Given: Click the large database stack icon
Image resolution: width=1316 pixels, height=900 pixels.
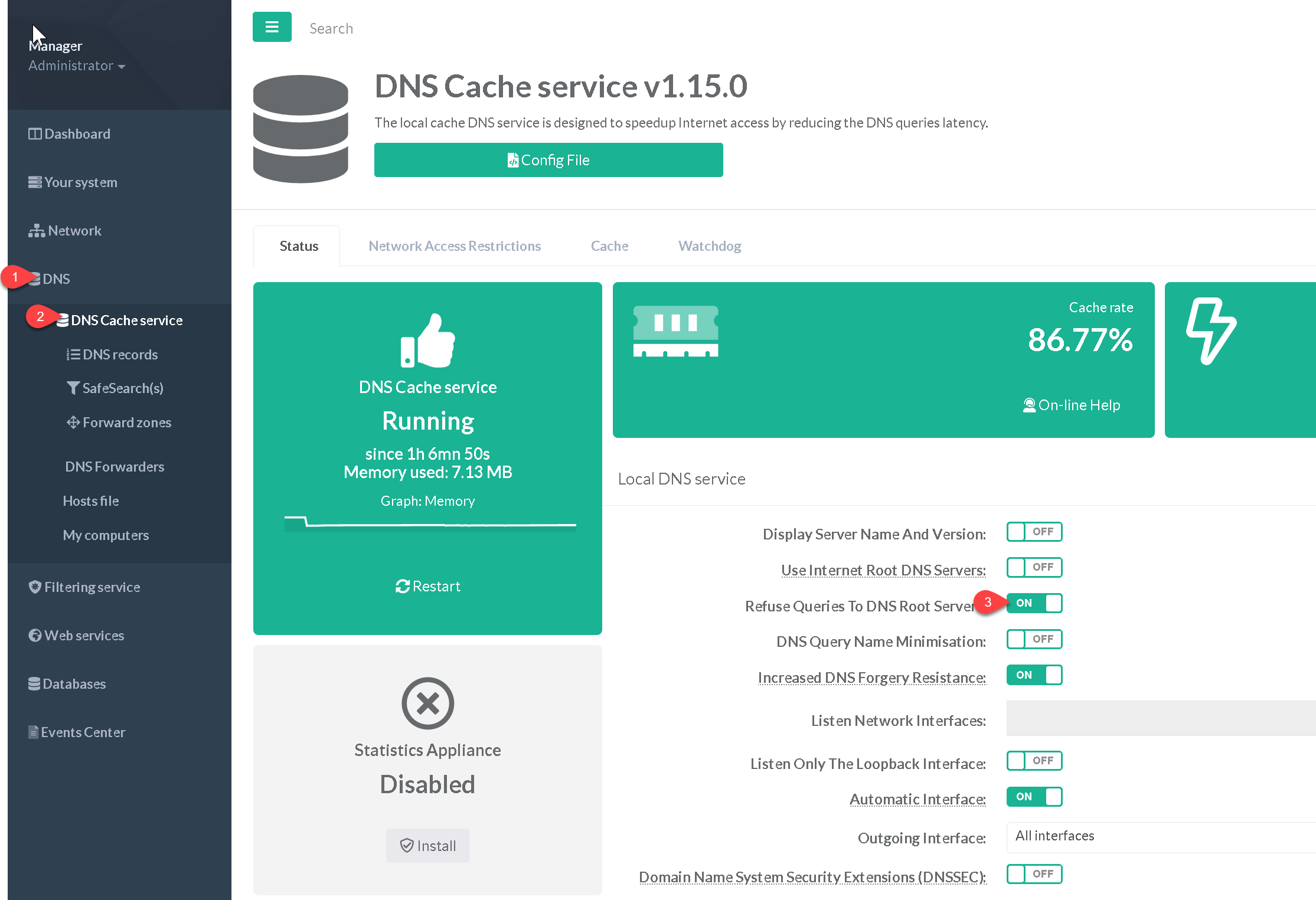Looking at the screenshot, I should point(301,129).
